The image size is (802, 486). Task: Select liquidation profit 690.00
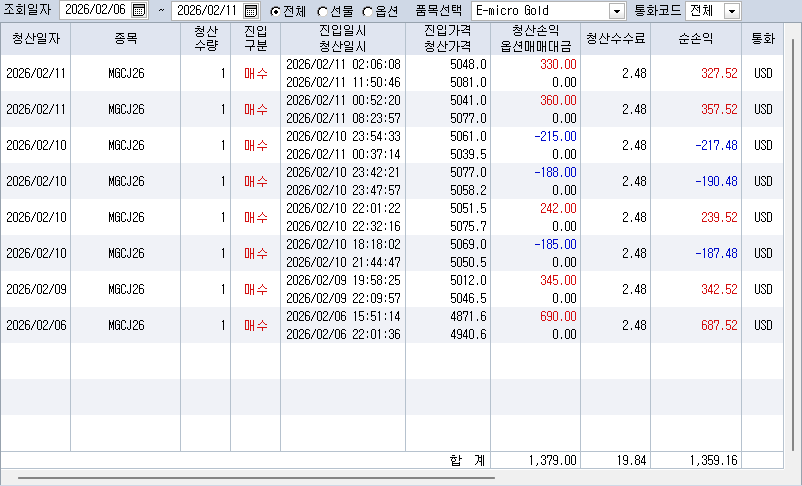558,316
